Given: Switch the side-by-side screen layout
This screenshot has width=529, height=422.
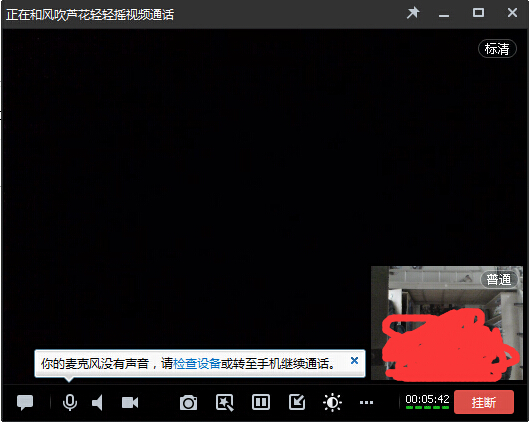Looking at the screenshot, I should pyautogui.click(x=261, y=402).
